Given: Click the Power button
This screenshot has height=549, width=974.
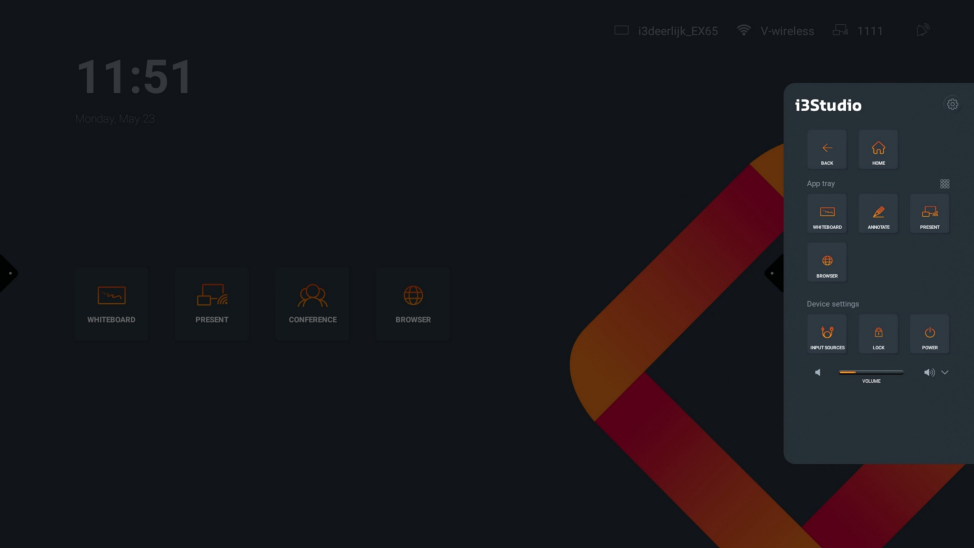Looking at the screenshot, I should point(929,334).
